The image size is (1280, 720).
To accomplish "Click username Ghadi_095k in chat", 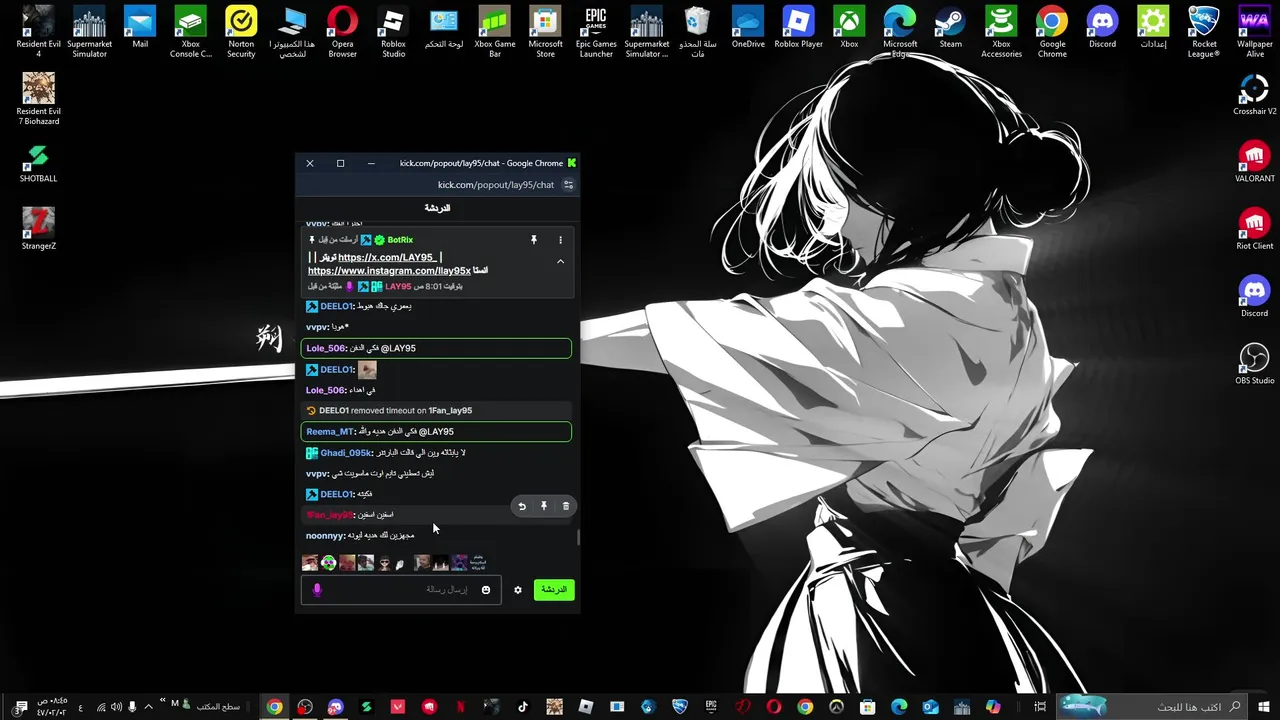I will 346,452.
